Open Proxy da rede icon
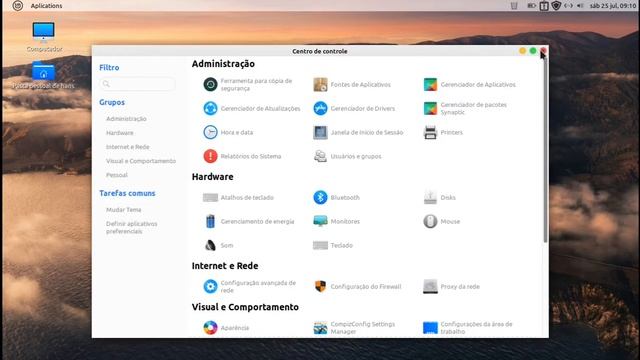 click(x=430, y=287)
